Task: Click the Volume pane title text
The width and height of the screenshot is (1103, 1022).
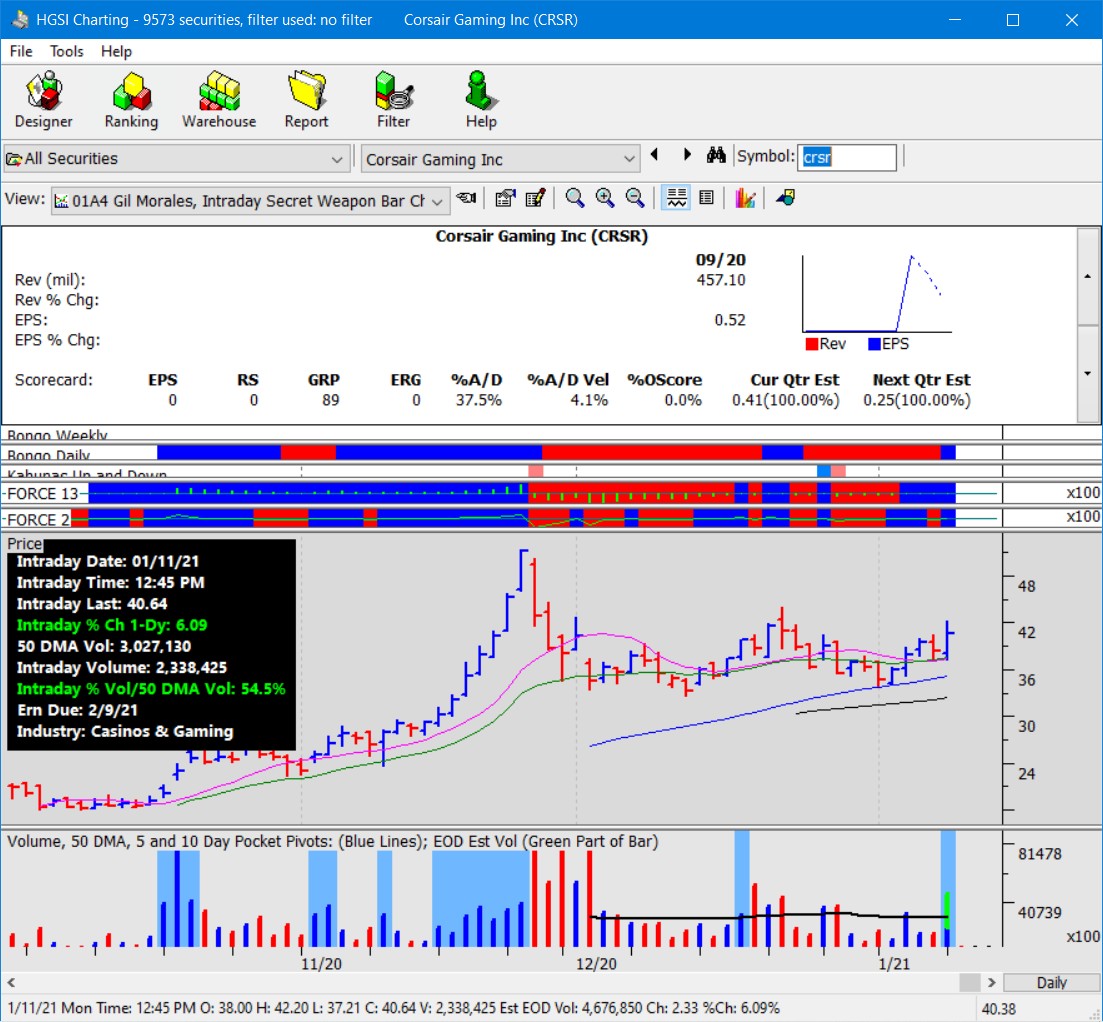Action: (332, 841)
